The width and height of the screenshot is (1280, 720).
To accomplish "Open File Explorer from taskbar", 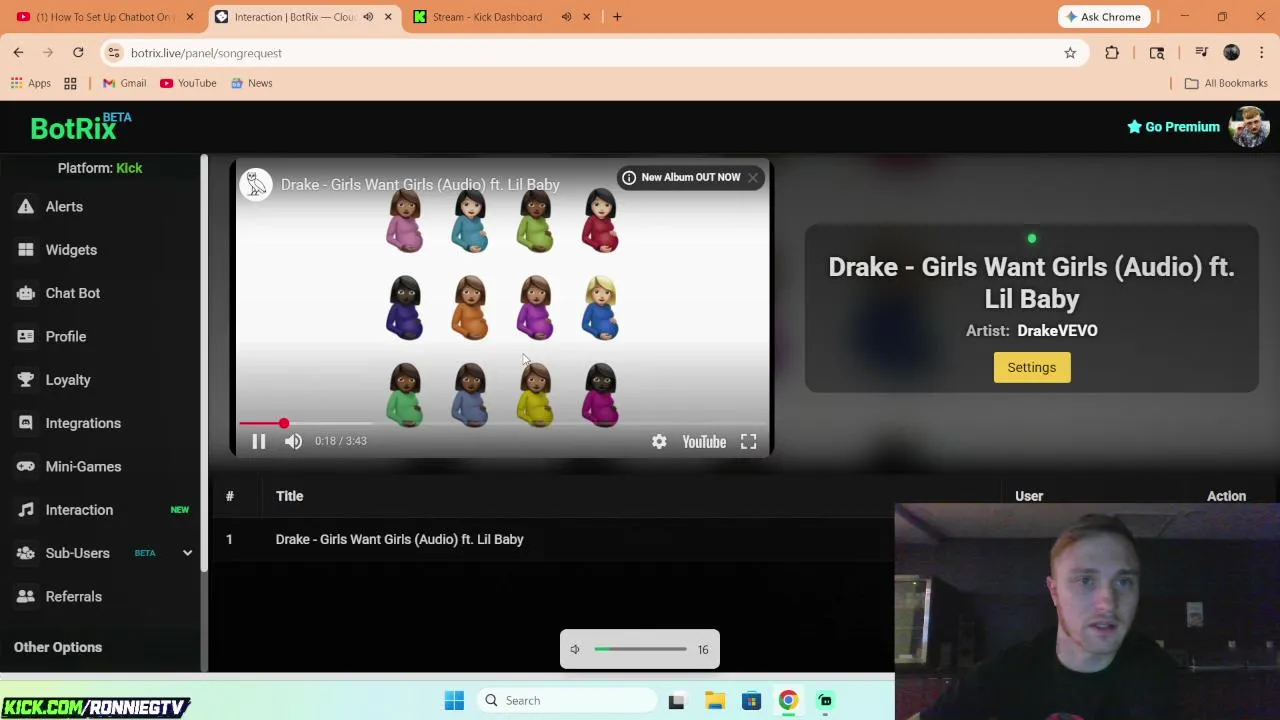I will point(714,701).
